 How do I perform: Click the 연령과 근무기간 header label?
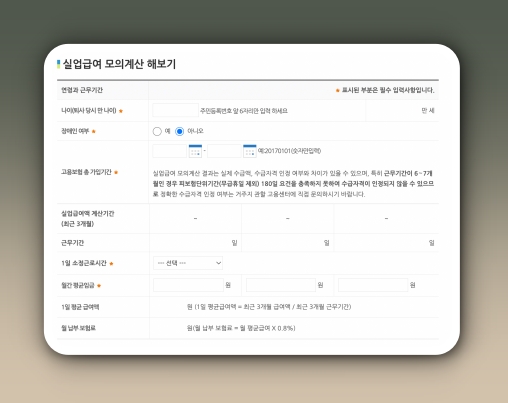point(82,90)
